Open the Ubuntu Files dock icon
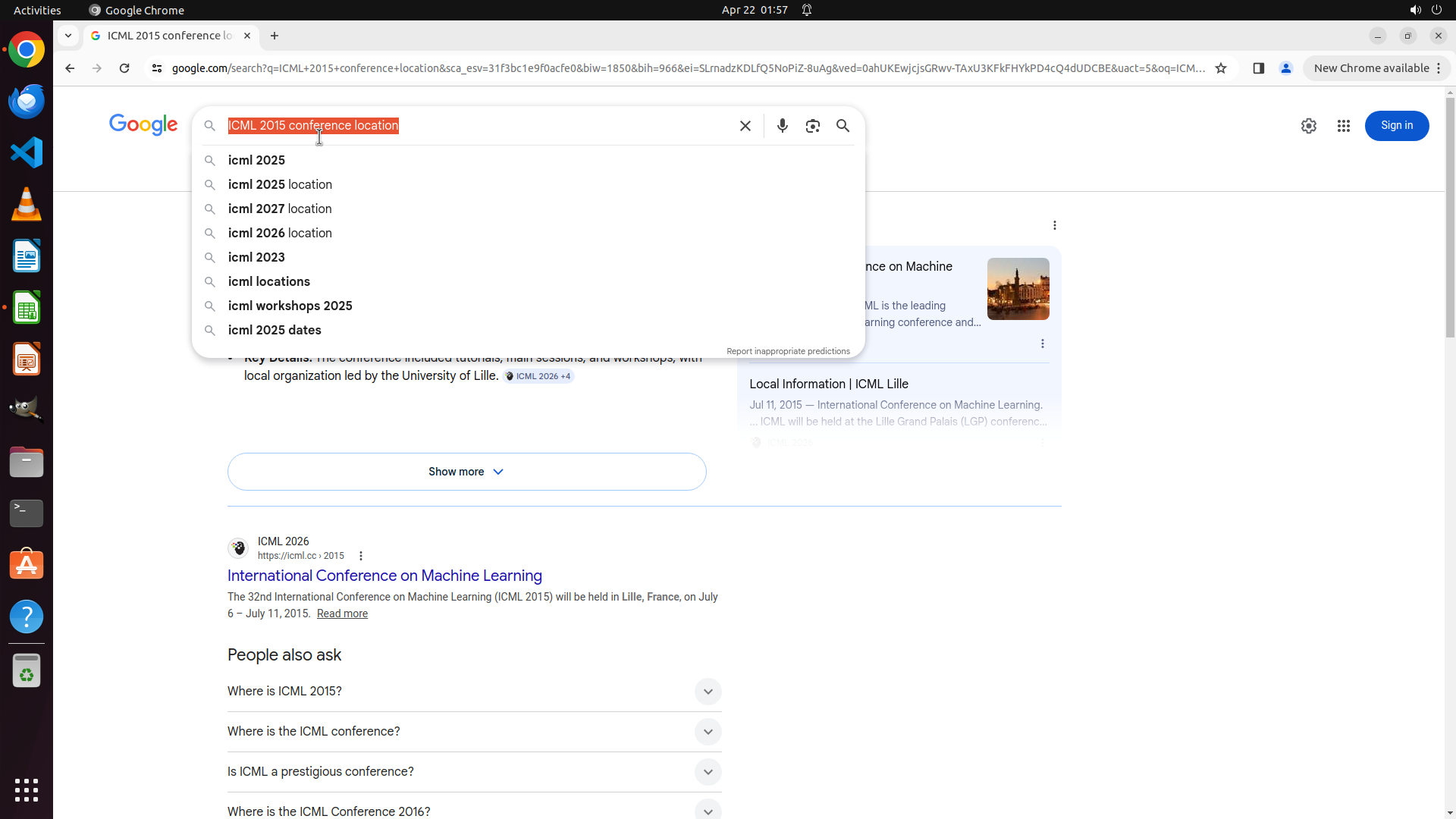The width and height of the screenshot is (1456, 819). coord(27,462)
